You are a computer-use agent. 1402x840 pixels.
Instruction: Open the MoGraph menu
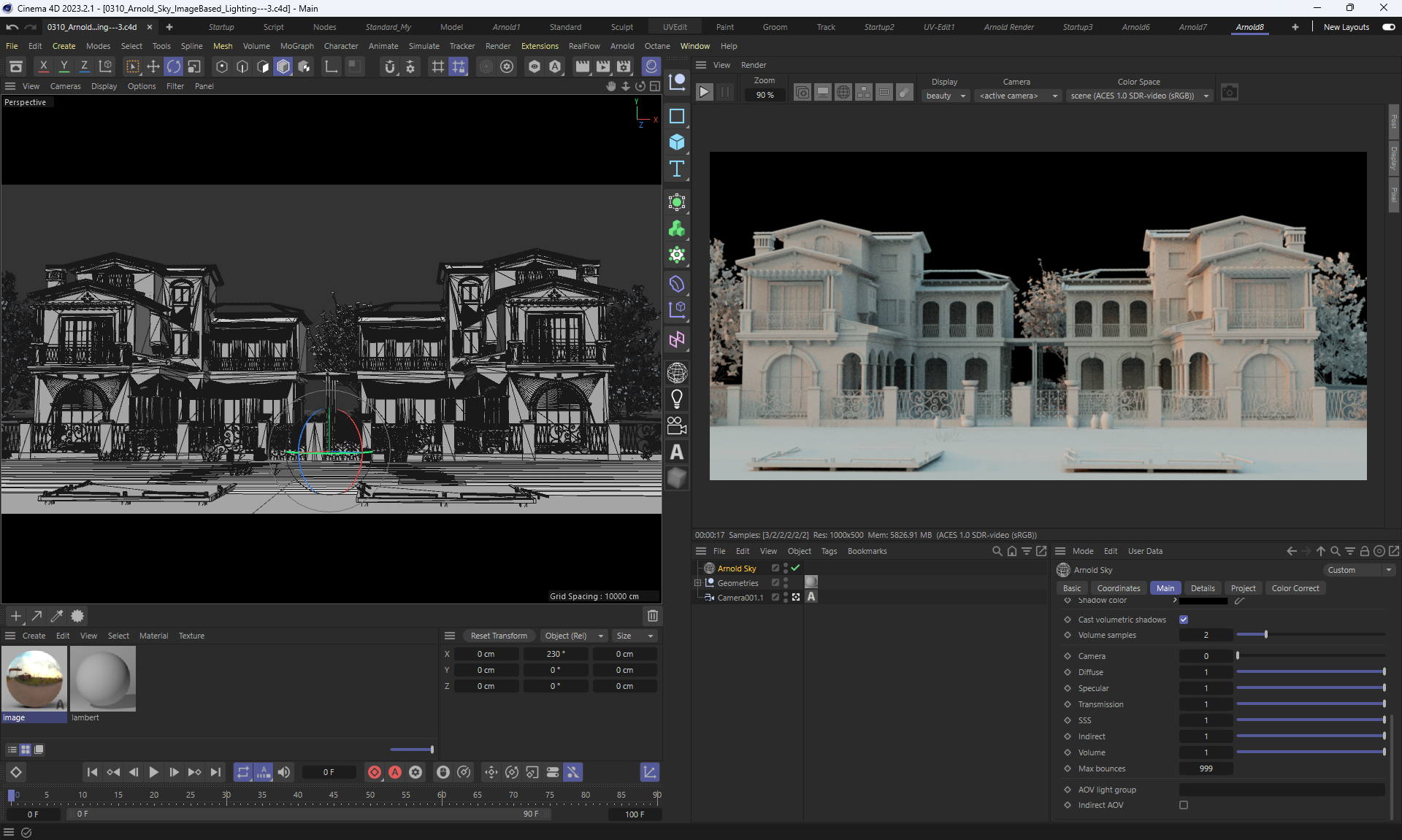296,46
